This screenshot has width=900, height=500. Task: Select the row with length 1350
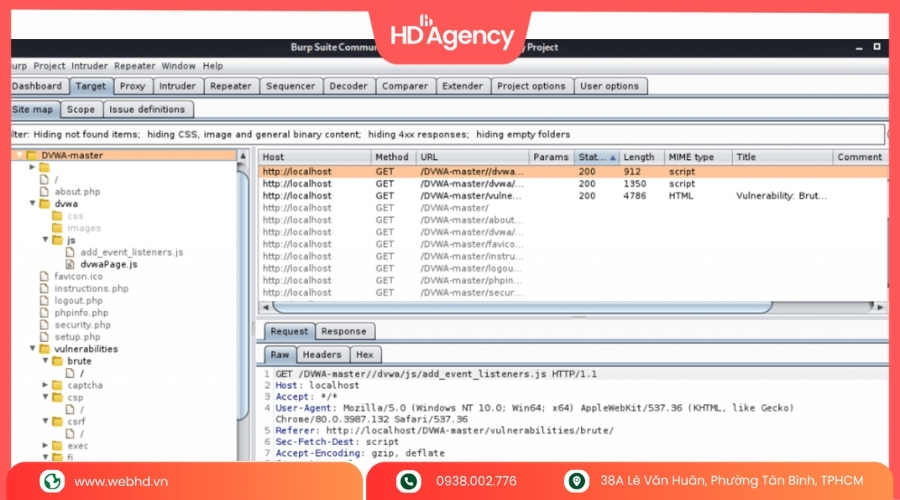pos(573,184)
